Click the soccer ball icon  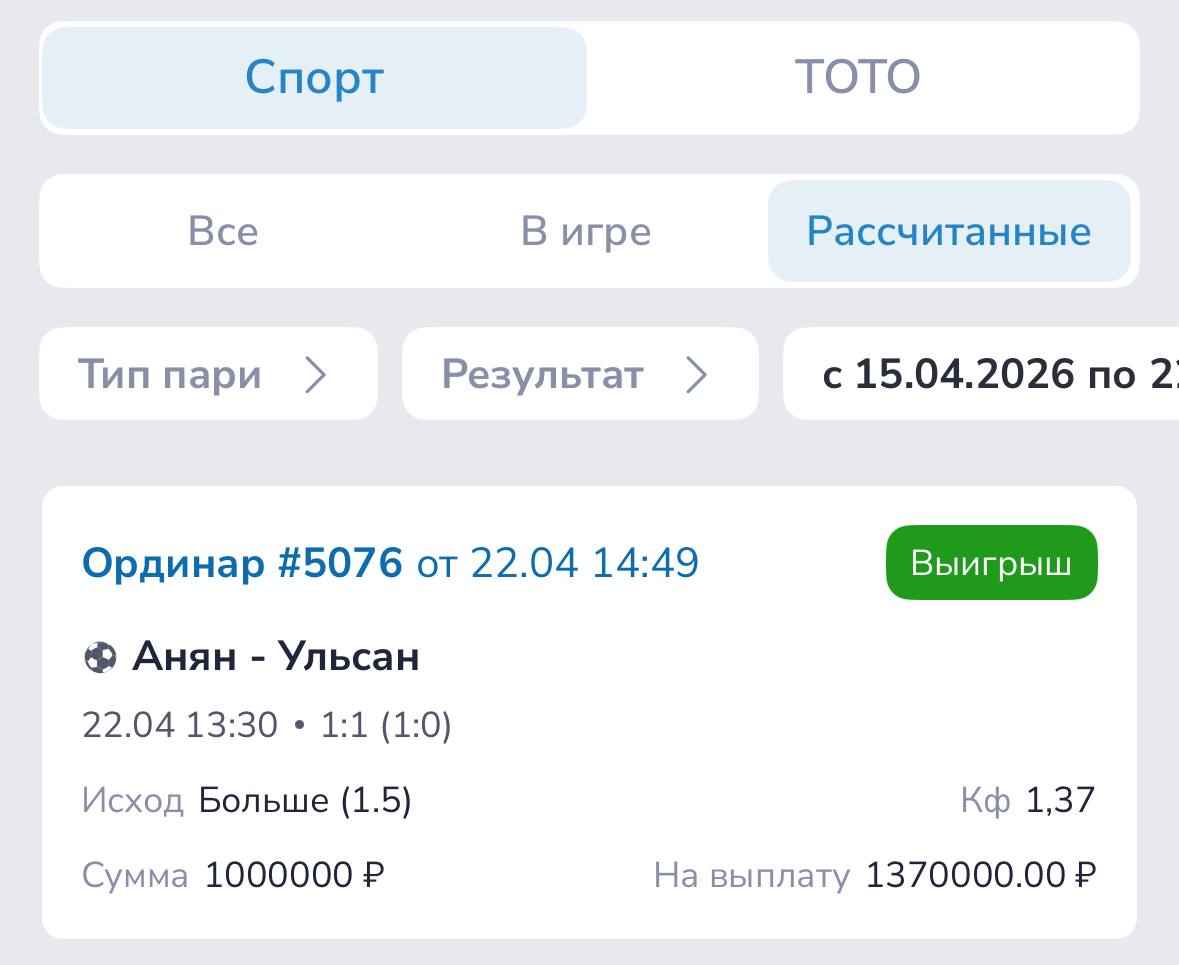click(99, 657)
